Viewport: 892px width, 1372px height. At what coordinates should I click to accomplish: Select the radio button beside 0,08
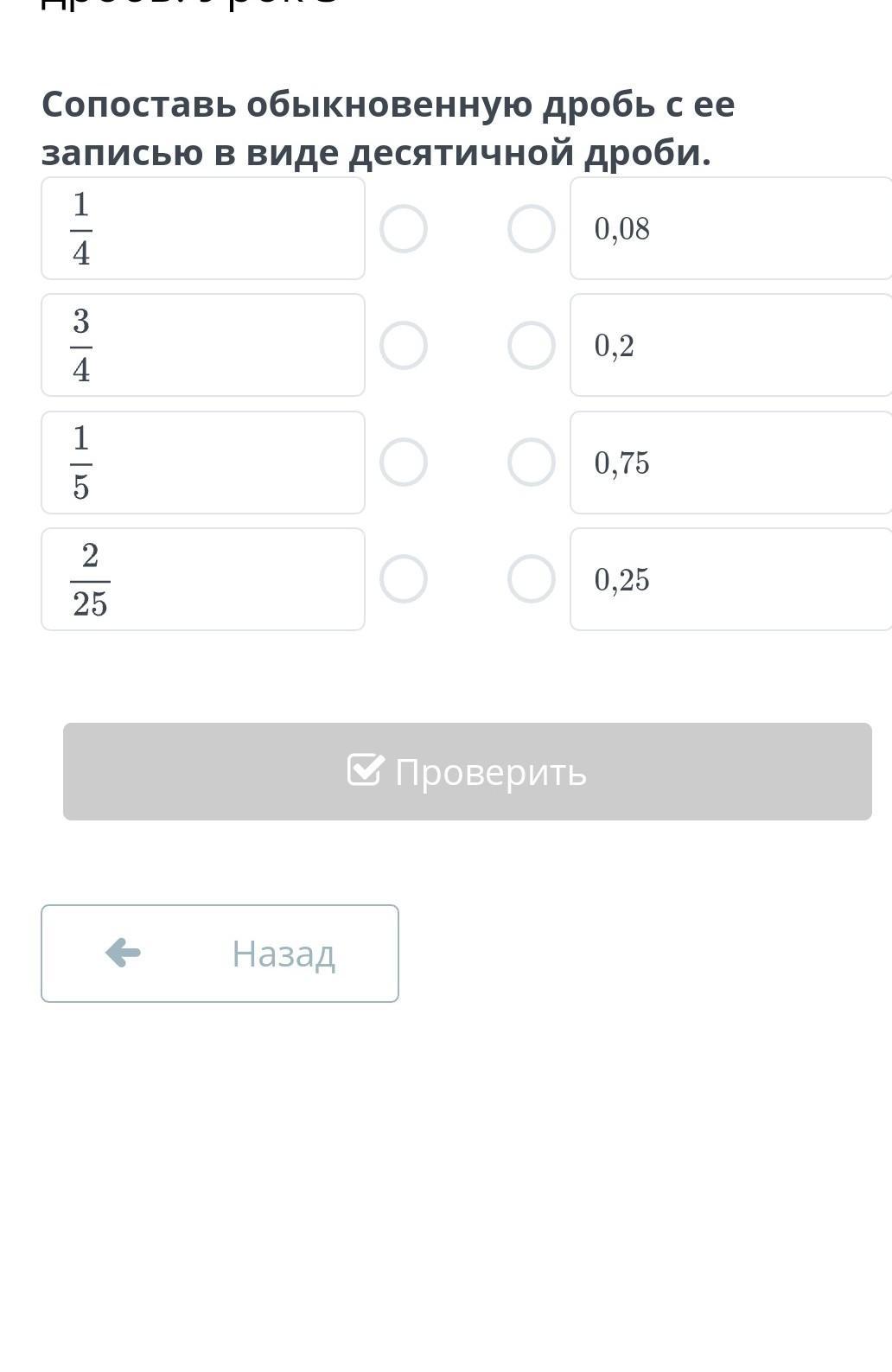532,229
